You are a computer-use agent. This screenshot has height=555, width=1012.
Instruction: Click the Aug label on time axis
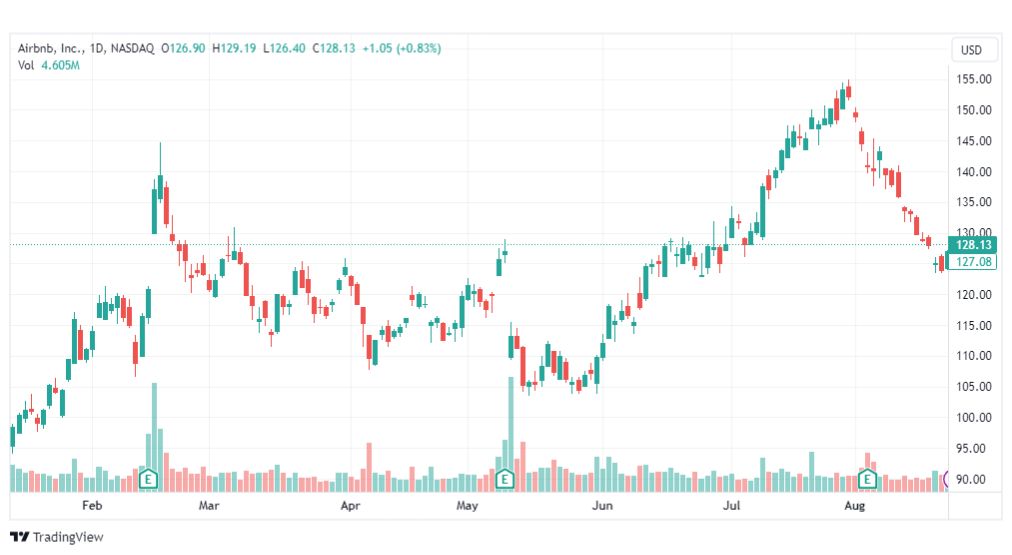(855, 505)
